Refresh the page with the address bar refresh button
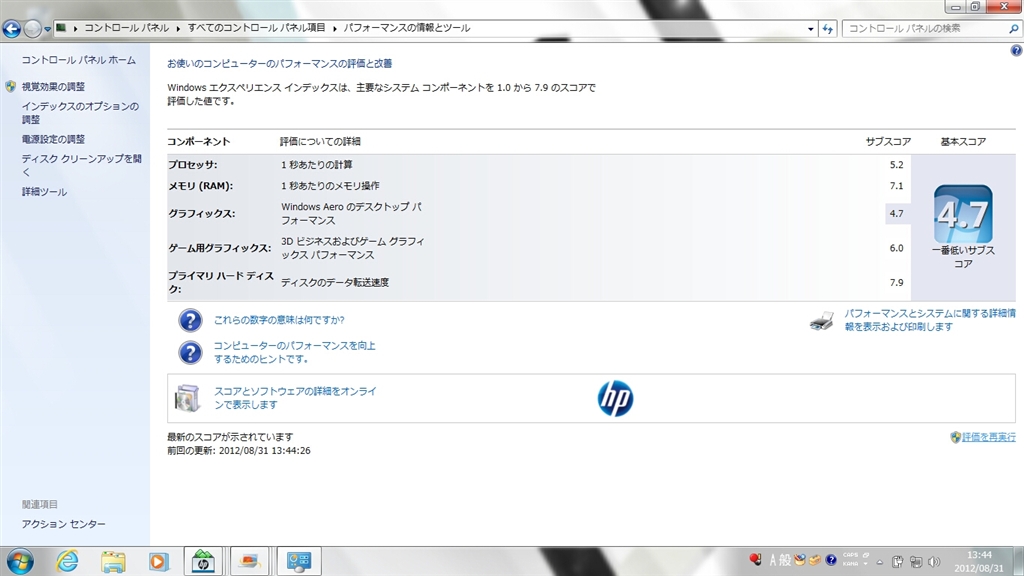Screen dimensions: 1024x576 [827, 29]
